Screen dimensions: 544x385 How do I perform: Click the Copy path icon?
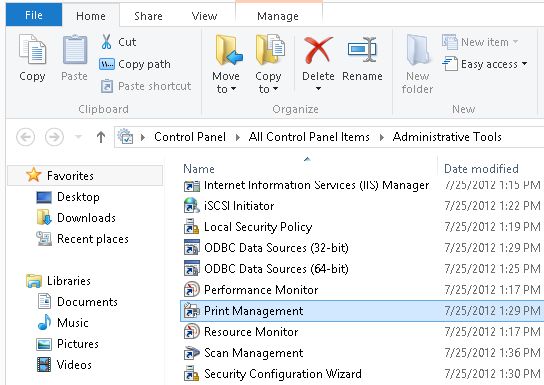click(107, 64)
